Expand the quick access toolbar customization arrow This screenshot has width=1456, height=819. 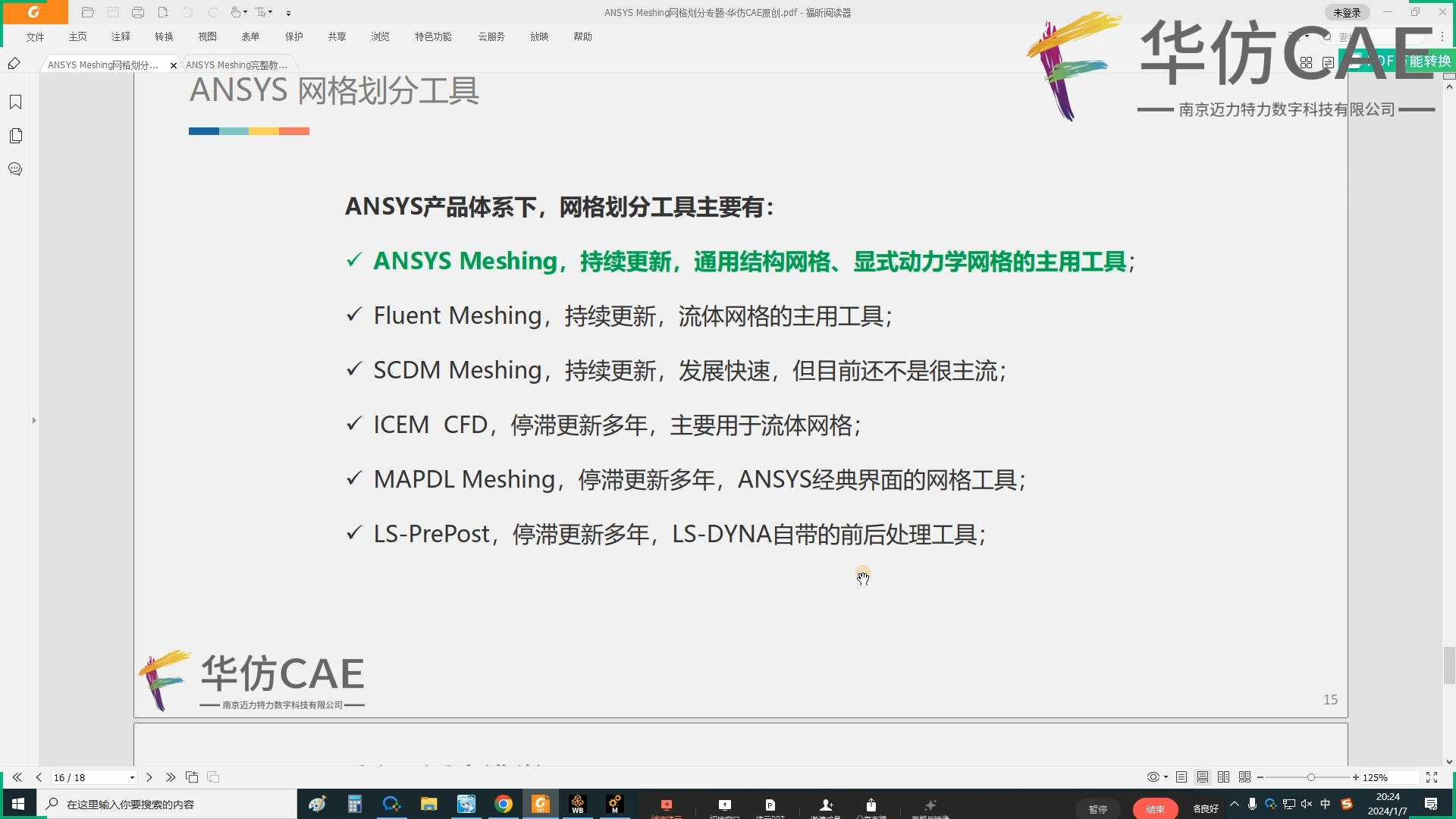tap(289, 13)
